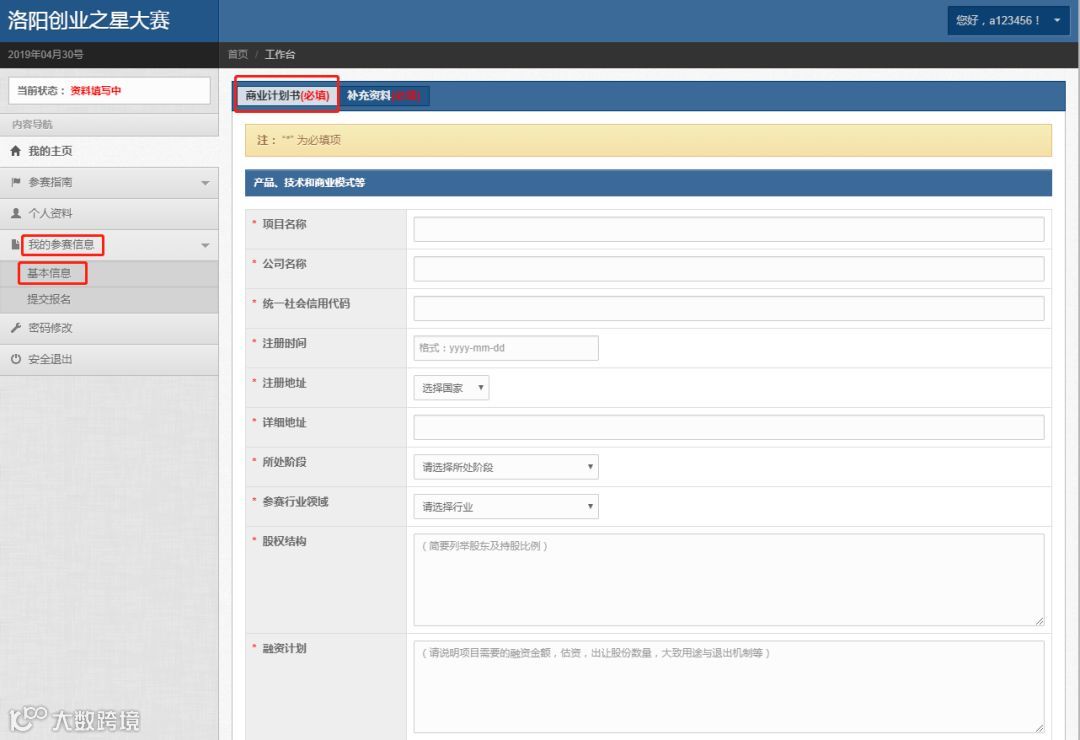Click the 洛阳创业之星大赛 site title

(89, 20)
